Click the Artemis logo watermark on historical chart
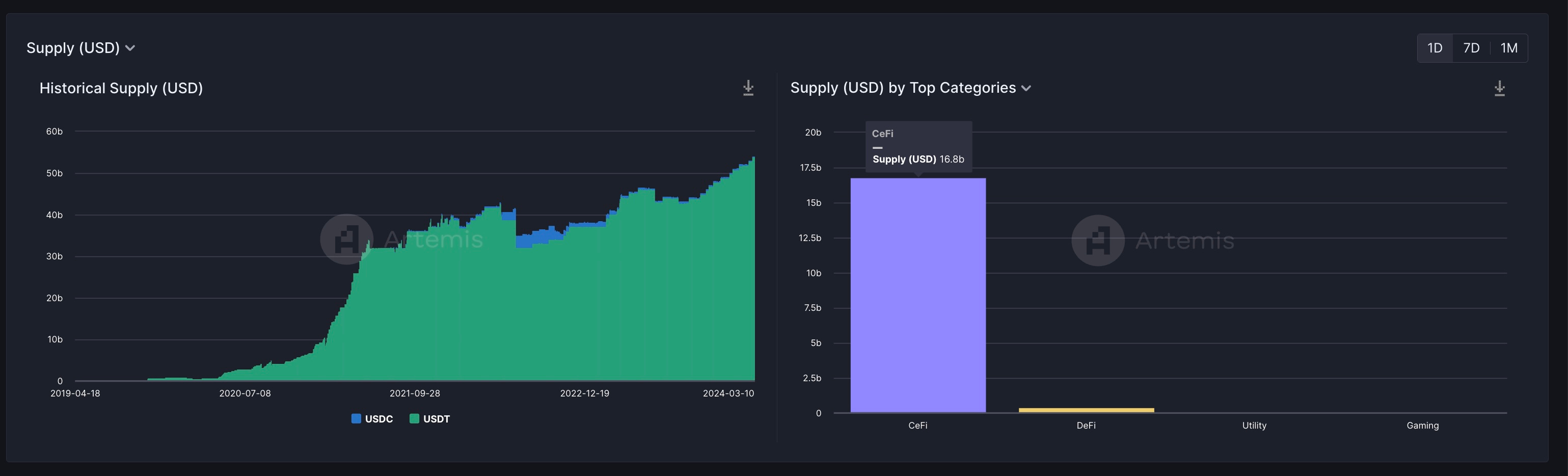1568x476 pixels. pyautogui.click(x=346, y=239)
